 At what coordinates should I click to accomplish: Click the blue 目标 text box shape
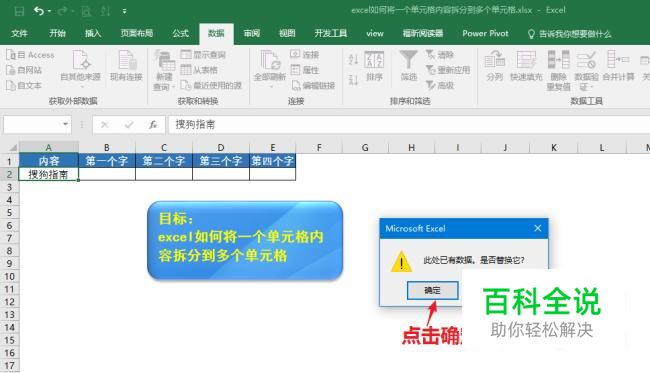(245, 240)
